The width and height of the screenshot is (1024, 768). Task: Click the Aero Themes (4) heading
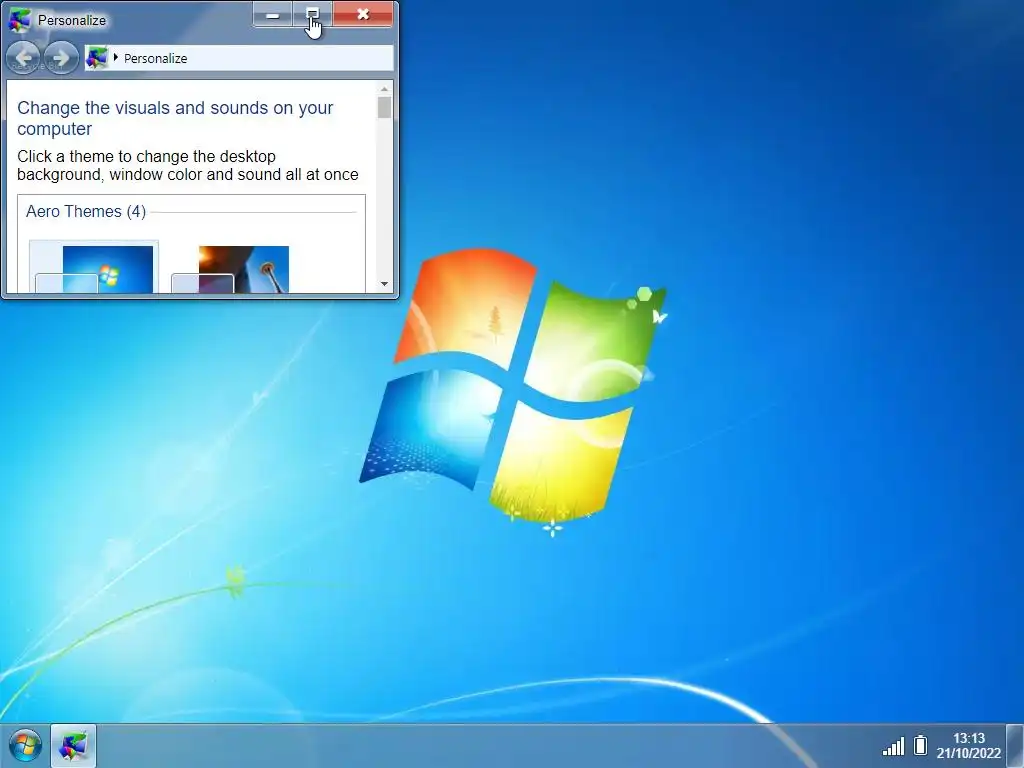click(86, 212)
